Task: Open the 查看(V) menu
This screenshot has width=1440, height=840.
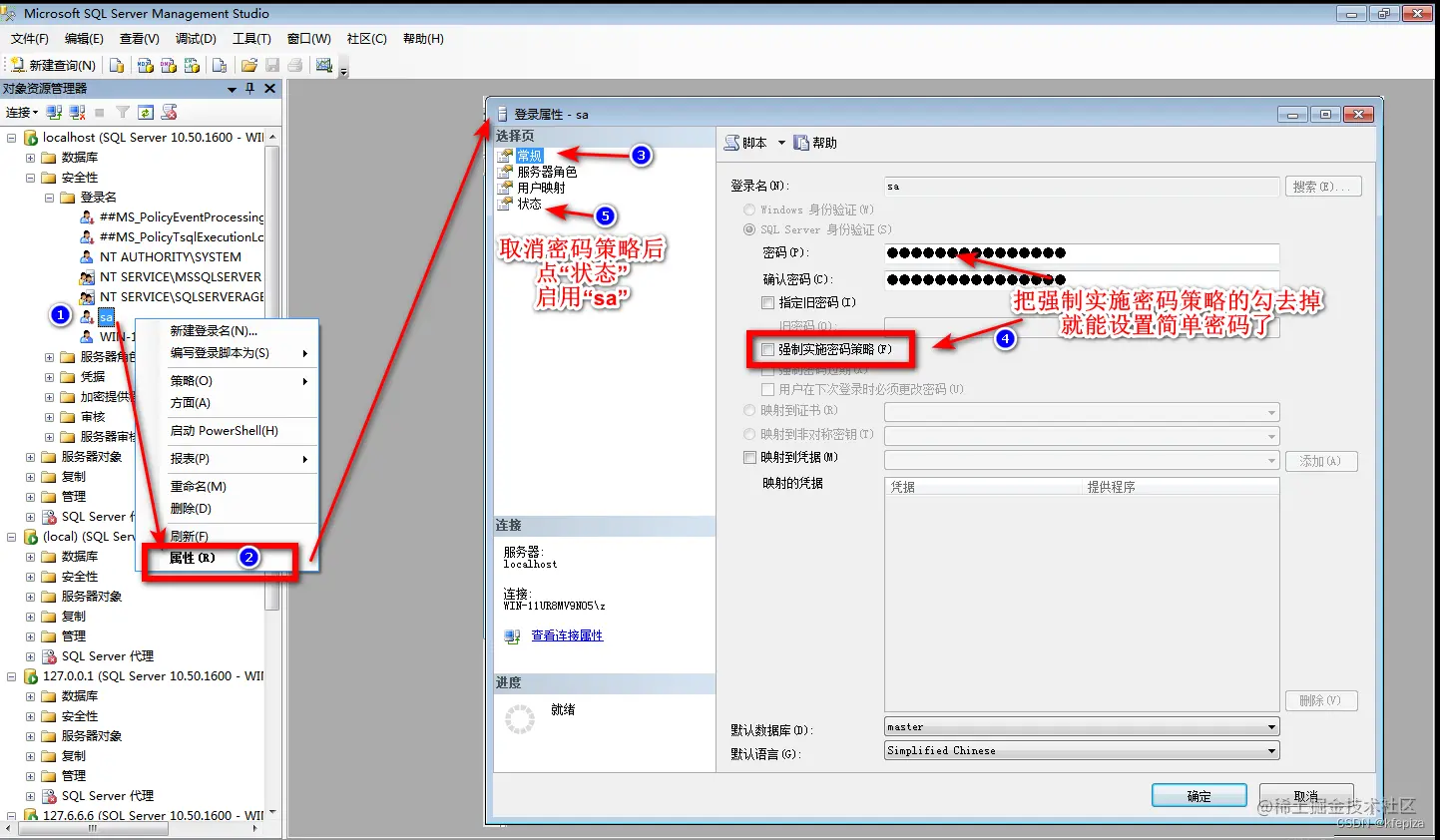Action: tap(140, 39)
